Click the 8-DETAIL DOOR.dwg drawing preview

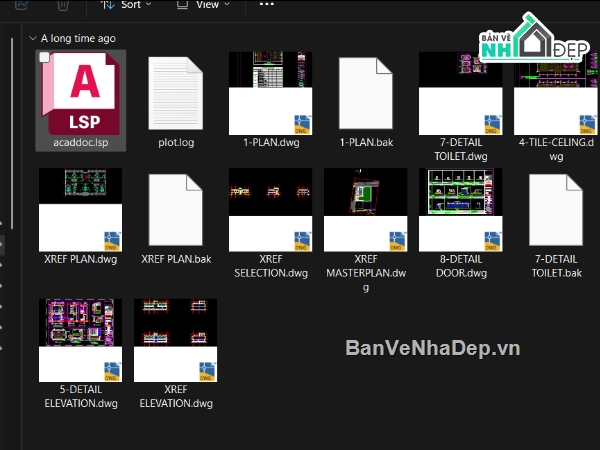pyautogui.click(x=461, y=210)
